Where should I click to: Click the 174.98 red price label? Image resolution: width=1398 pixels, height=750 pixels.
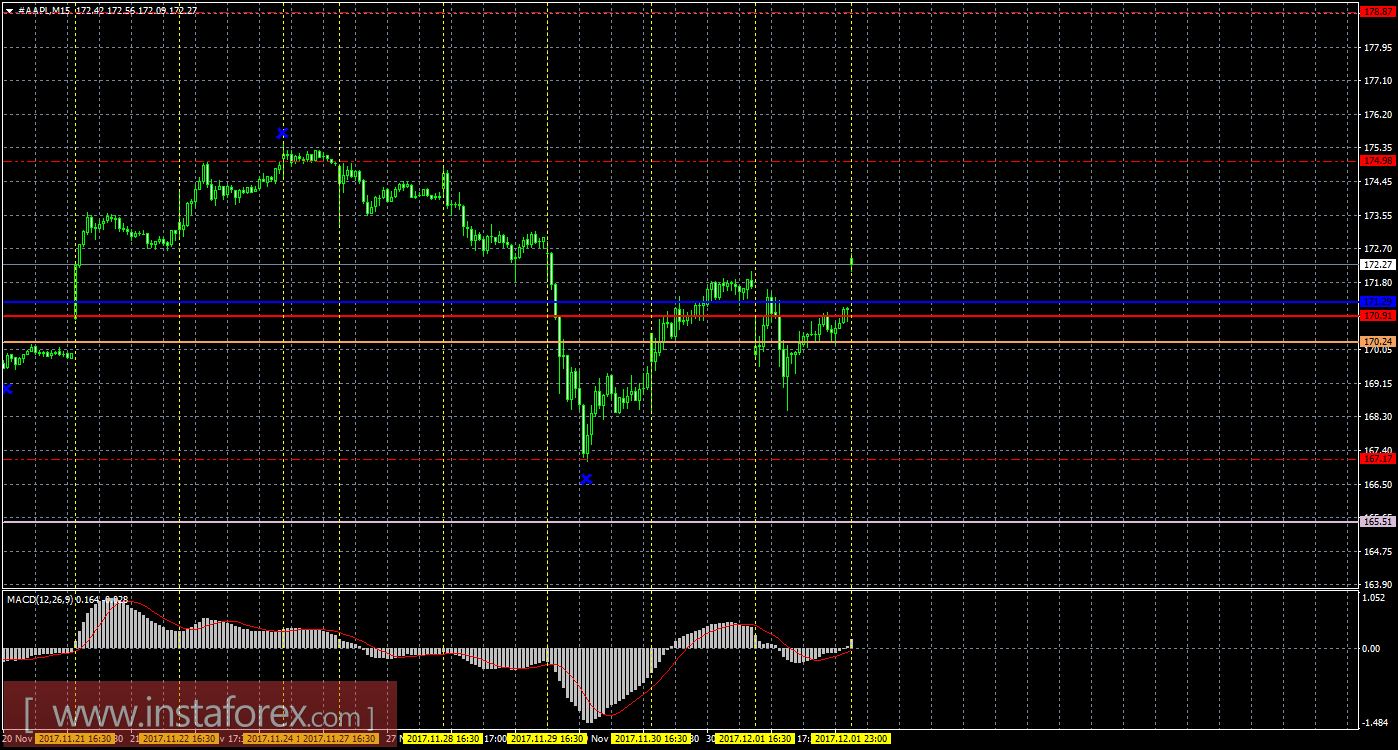(x=1378, y=160)
